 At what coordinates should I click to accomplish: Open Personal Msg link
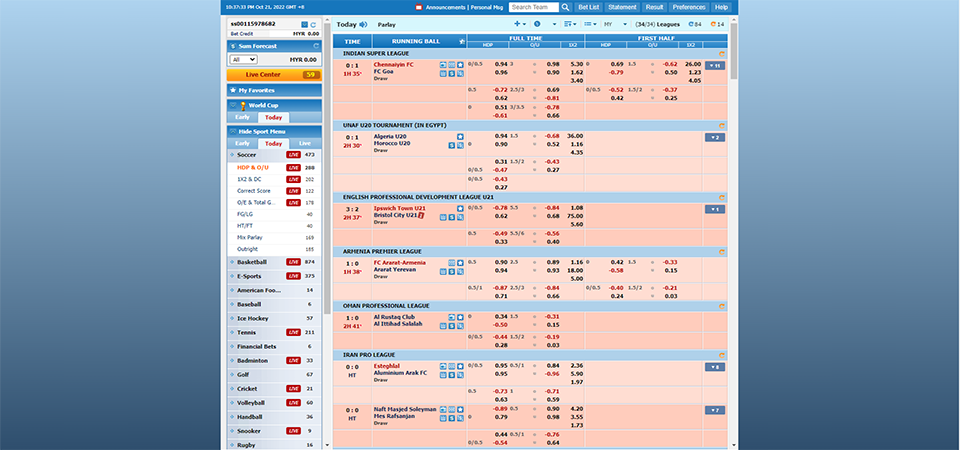[x=488, y=7]
